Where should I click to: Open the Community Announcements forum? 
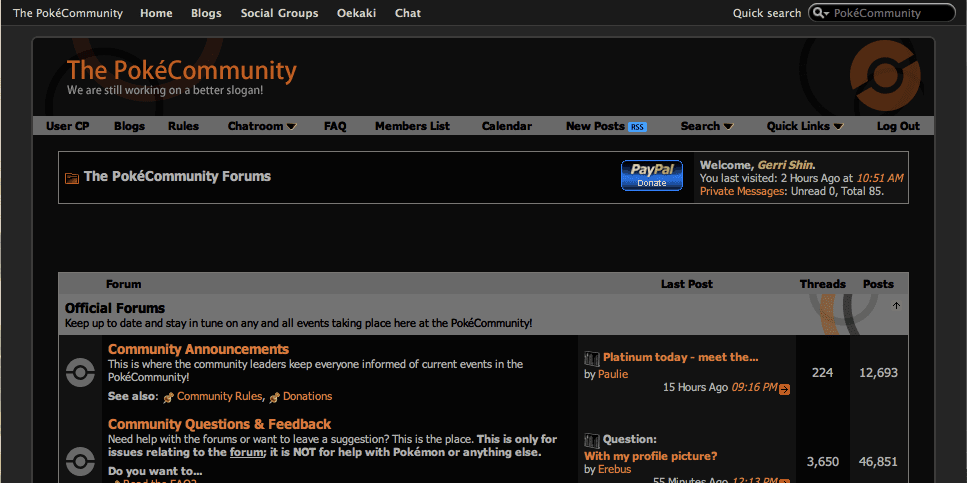[x=198, y=349]
